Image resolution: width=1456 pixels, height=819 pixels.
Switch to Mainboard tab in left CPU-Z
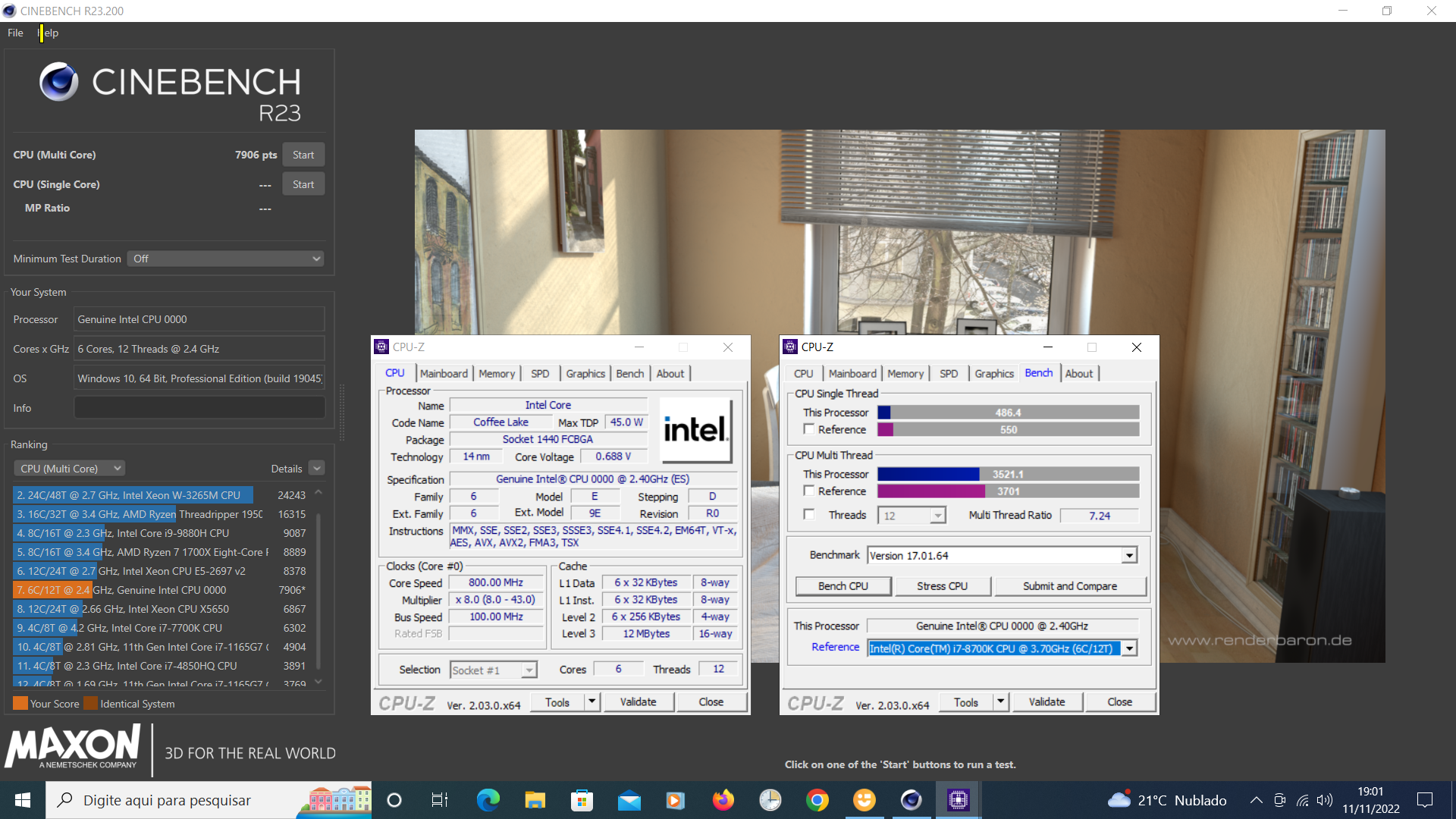(x=444, y=373)
